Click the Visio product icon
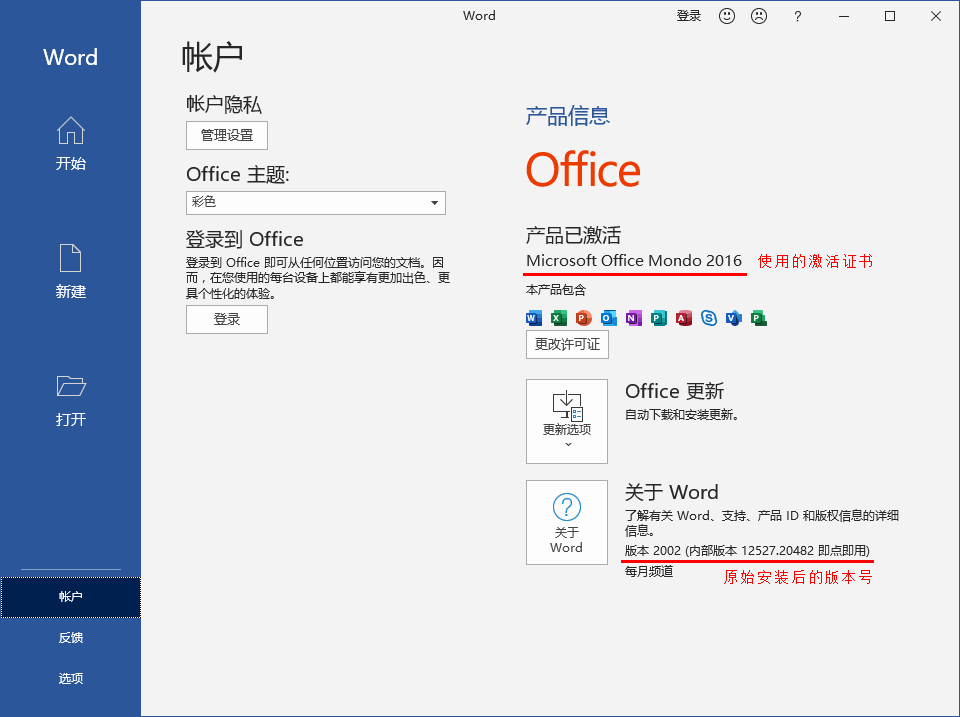 733,318
